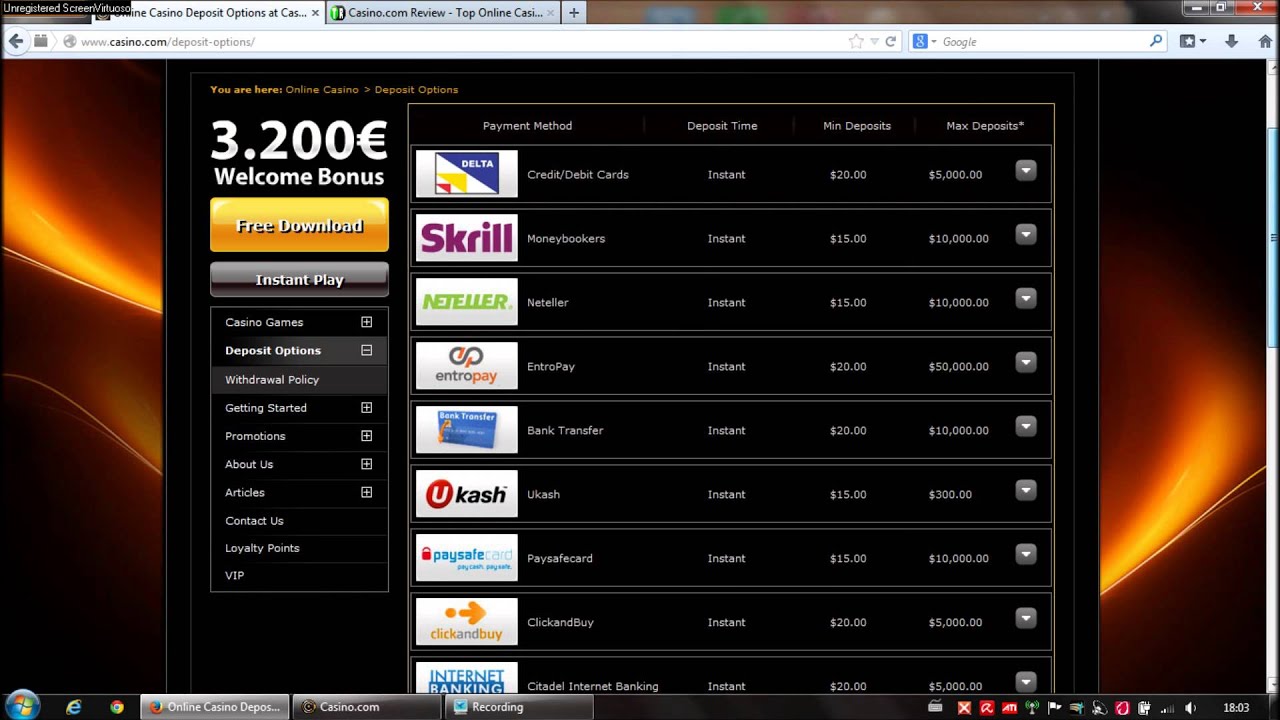Screen dimensions: 1280x720
Task: Expand Moneybookers row arrow
Action: [1026, 235]
